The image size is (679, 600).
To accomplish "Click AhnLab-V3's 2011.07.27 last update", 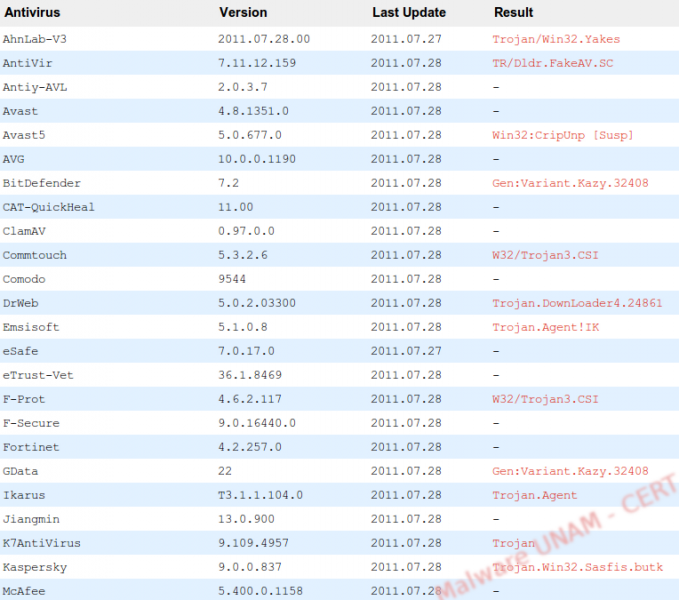I will tap(406, 39).
